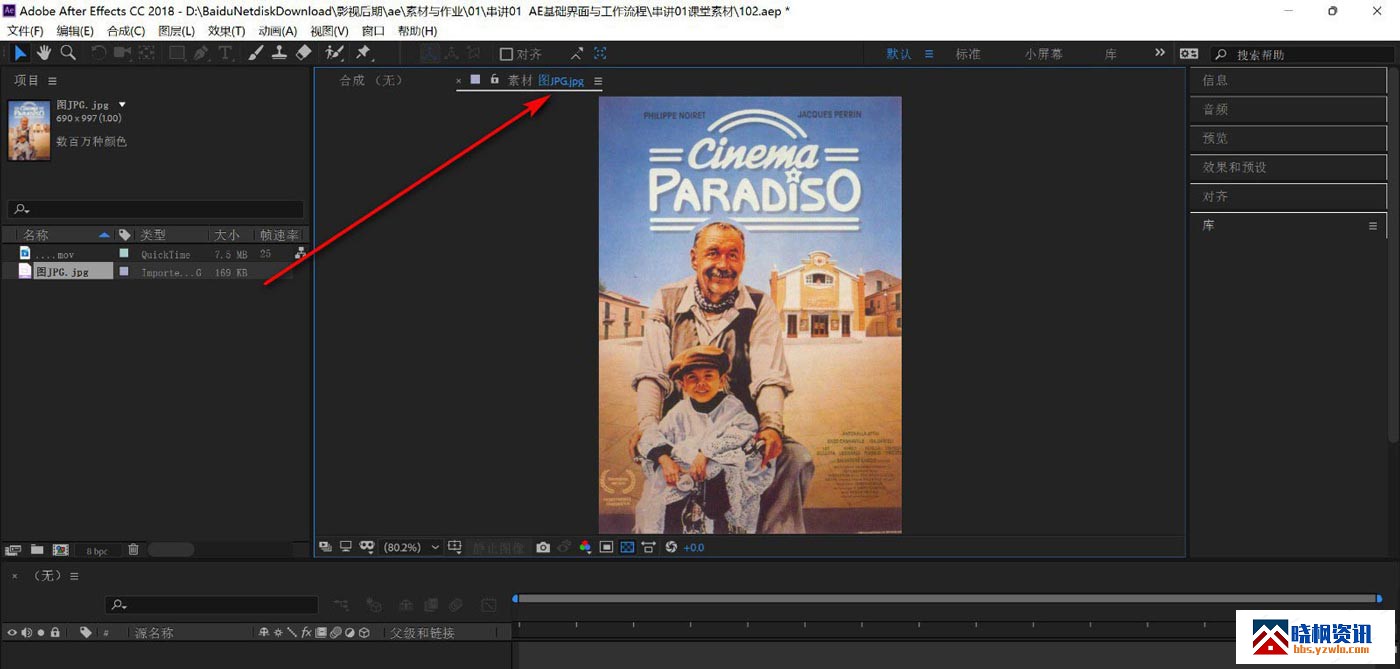Click the Project panel search field

(156, 209)
